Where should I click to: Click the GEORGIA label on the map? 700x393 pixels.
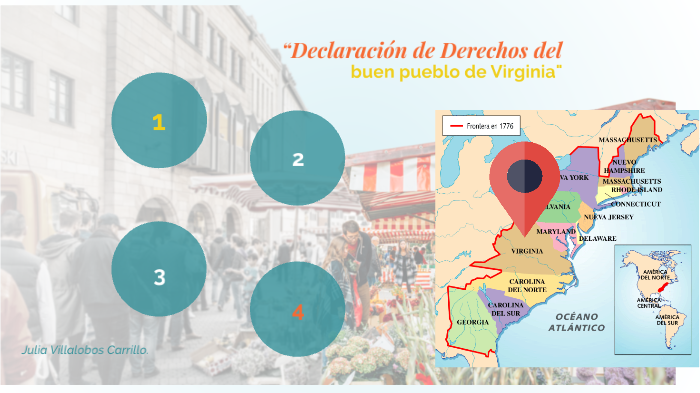473,322
